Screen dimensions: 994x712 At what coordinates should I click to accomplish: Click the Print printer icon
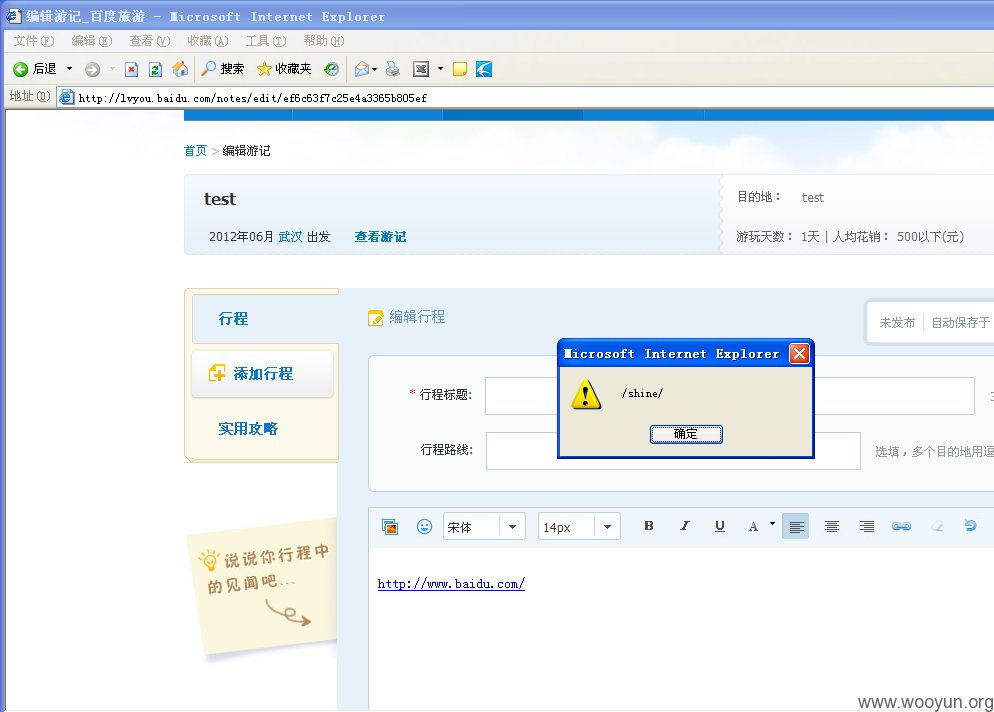(x=393, y=69)
